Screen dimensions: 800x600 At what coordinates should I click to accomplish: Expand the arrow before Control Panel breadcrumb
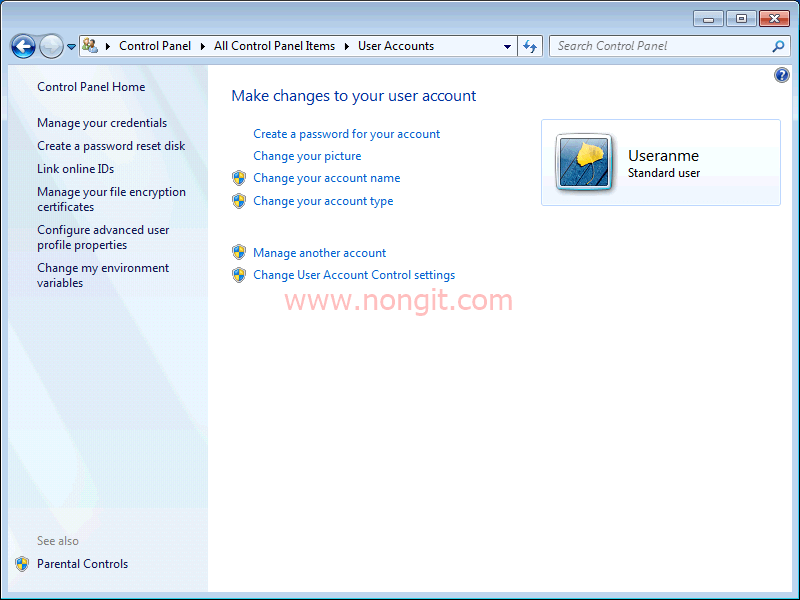108,46
